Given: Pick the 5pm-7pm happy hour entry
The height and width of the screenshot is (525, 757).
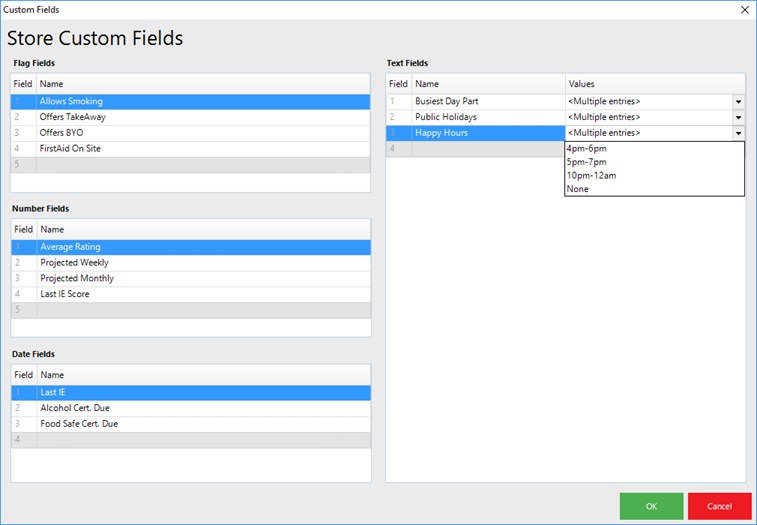Looking at the screenshot, I should [586, 162].
